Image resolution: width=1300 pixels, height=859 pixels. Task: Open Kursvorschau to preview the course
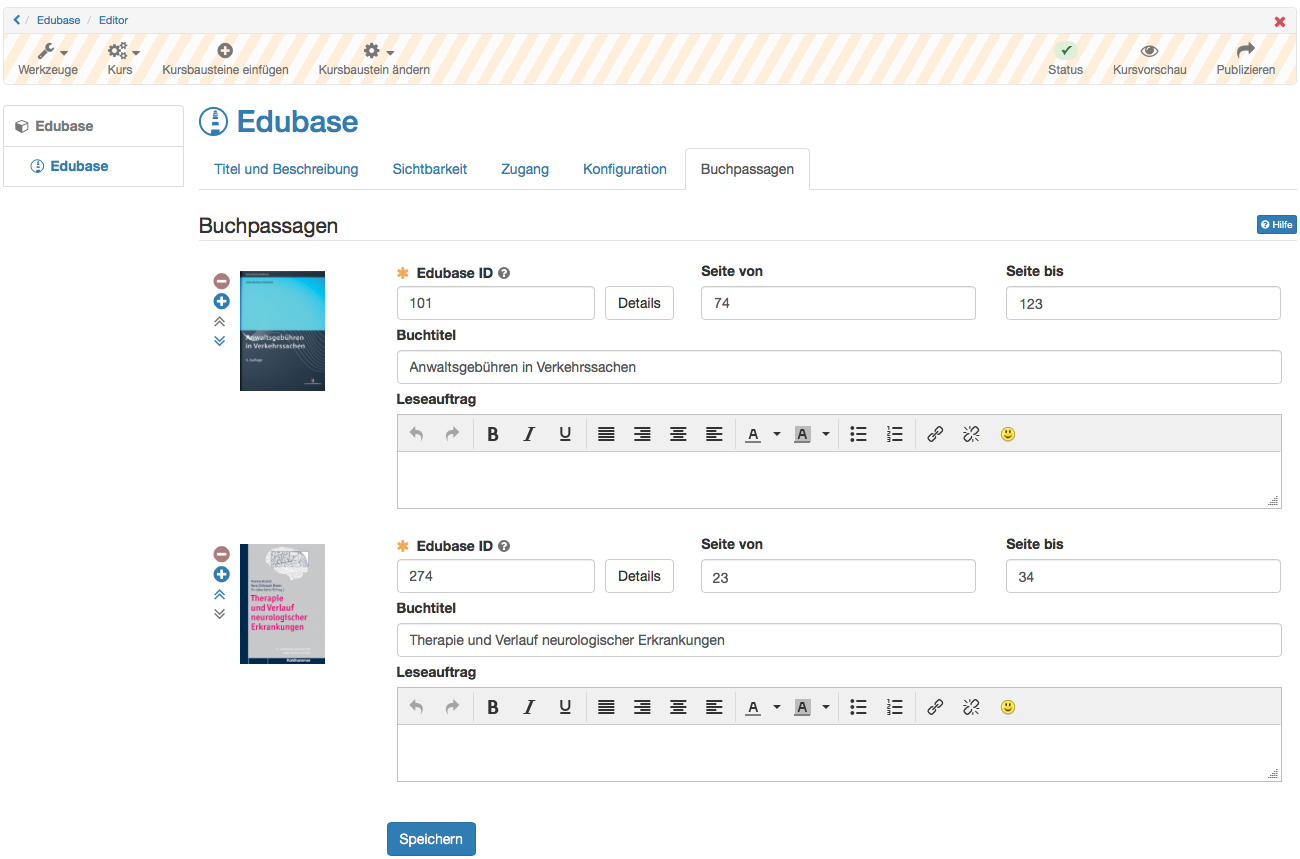pos(1148,58)
